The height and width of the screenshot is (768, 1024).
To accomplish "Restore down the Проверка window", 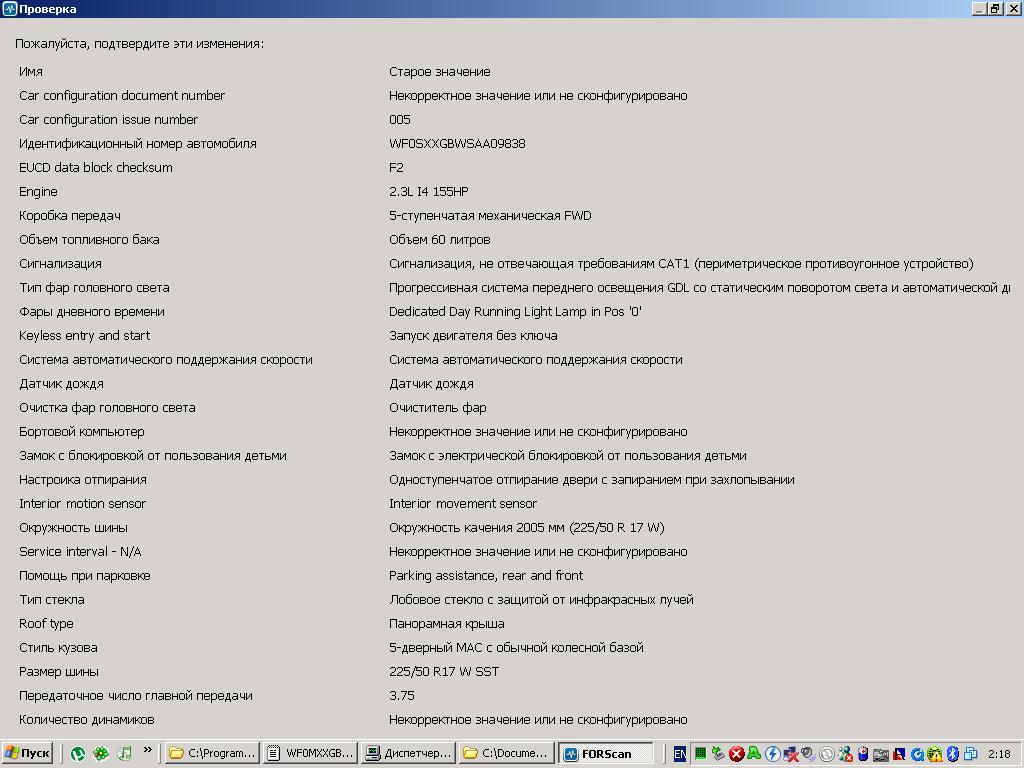I will (995, 9).
